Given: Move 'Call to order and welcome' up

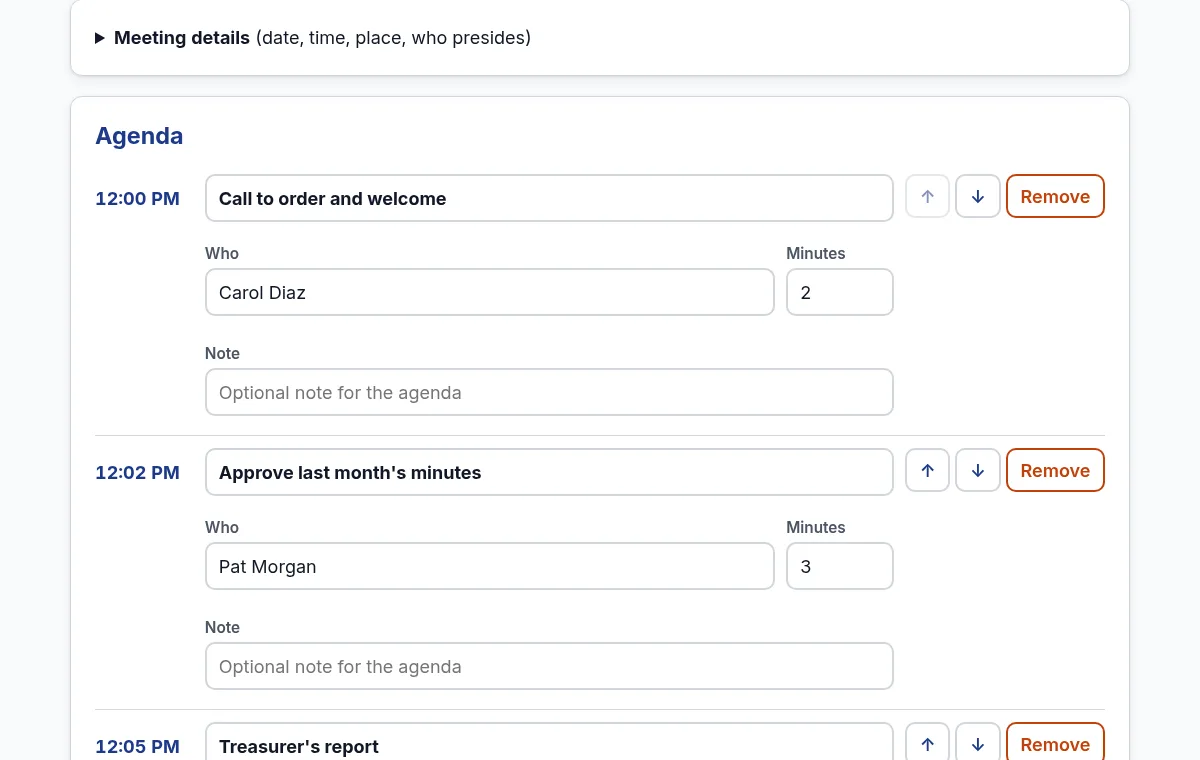Looking at the screenshot, I should pos(928,197).
